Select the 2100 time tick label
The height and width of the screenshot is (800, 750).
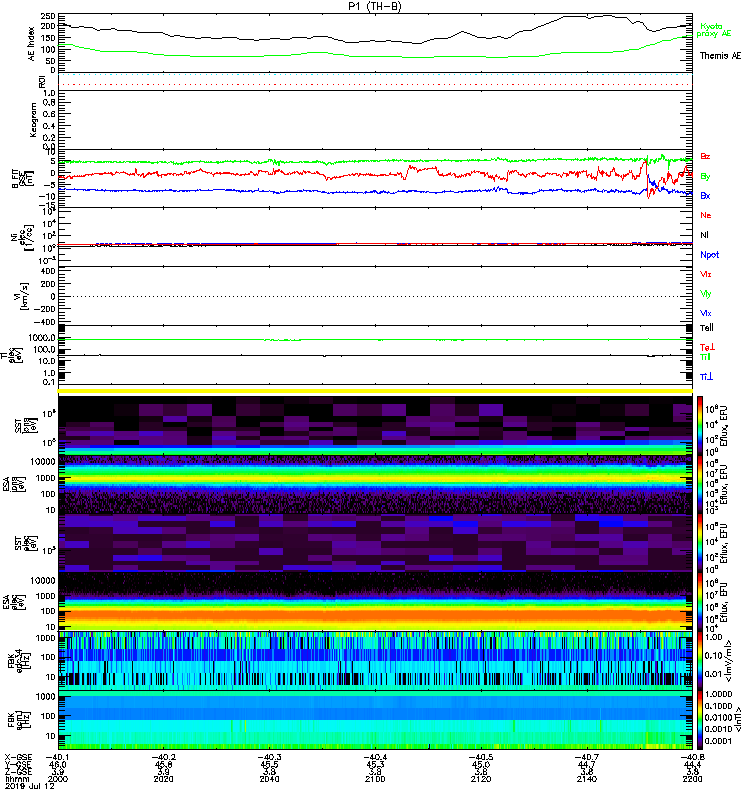click(x=375, y=779)
